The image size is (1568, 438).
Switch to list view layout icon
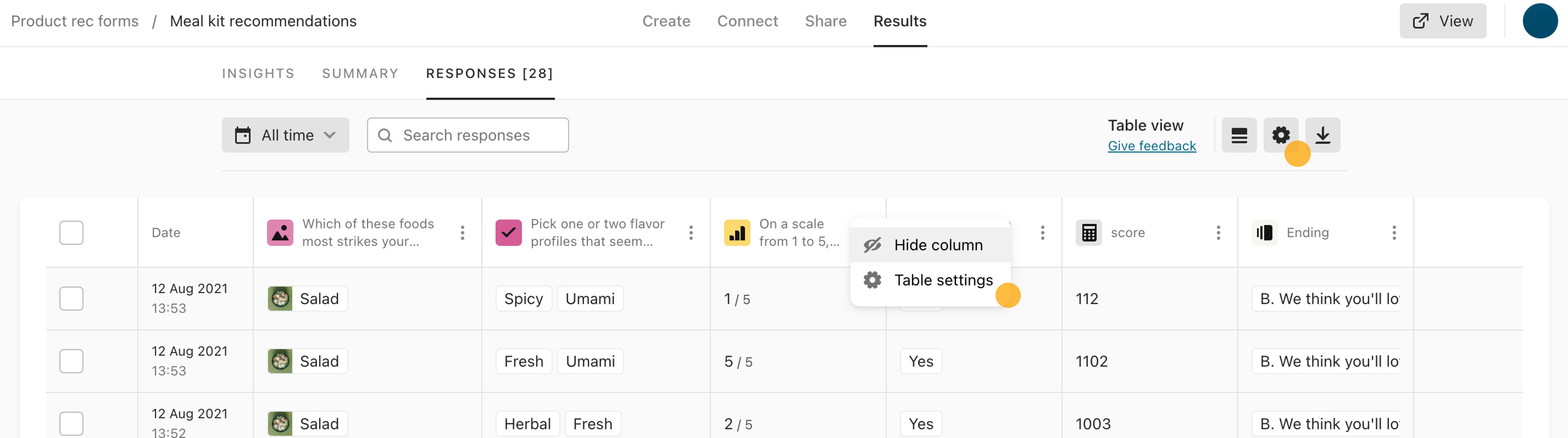pyautogui.click(x=1239, y=135)
